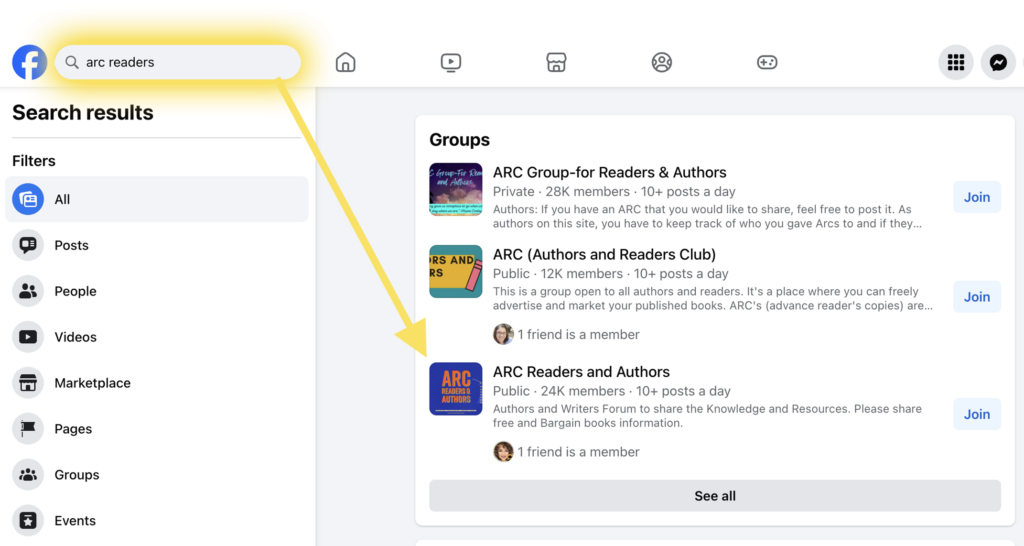This screenshot has height=546, width=1024.
Task: Click description starting 'Authors: If you have an ARC'
Action: (707, 216)
